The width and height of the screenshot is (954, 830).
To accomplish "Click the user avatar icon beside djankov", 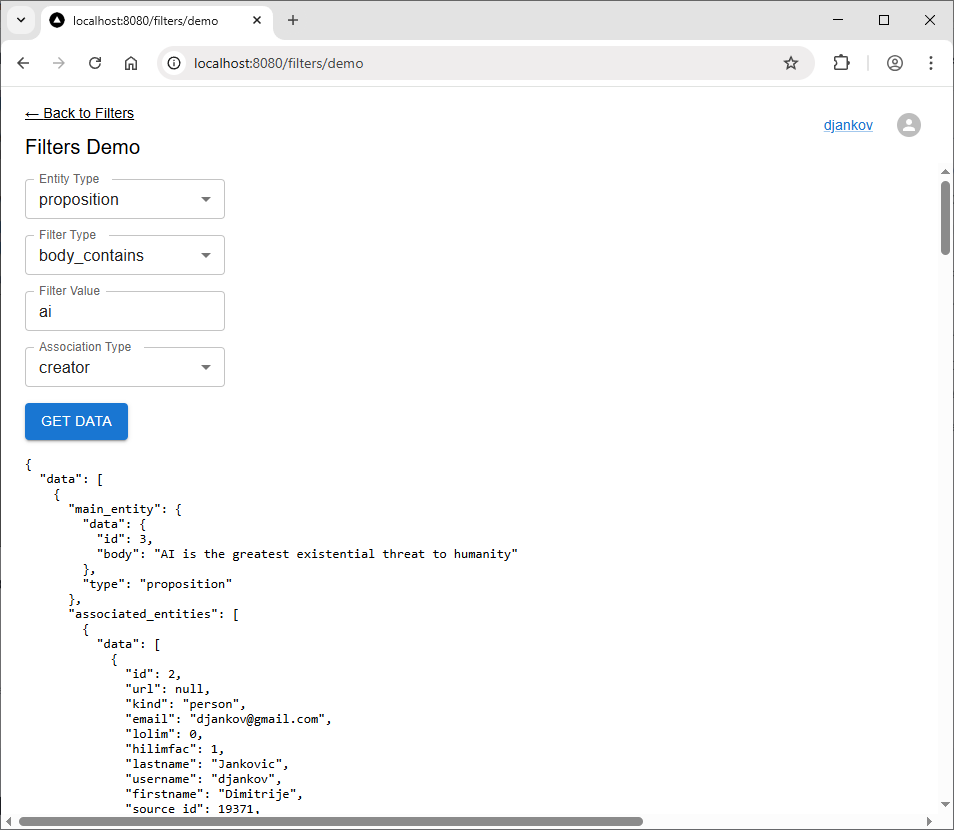I will point(908,125).
